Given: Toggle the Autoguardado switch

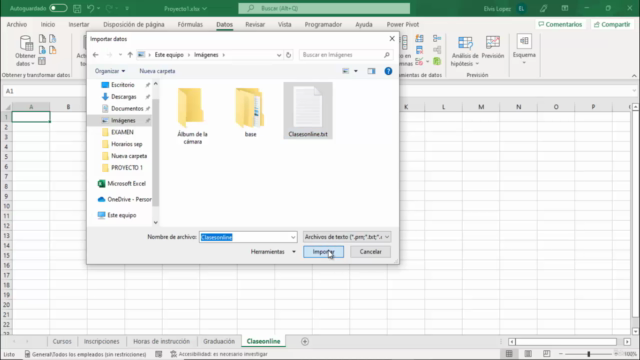Looking at the screenshot, I should pos(58,8).
